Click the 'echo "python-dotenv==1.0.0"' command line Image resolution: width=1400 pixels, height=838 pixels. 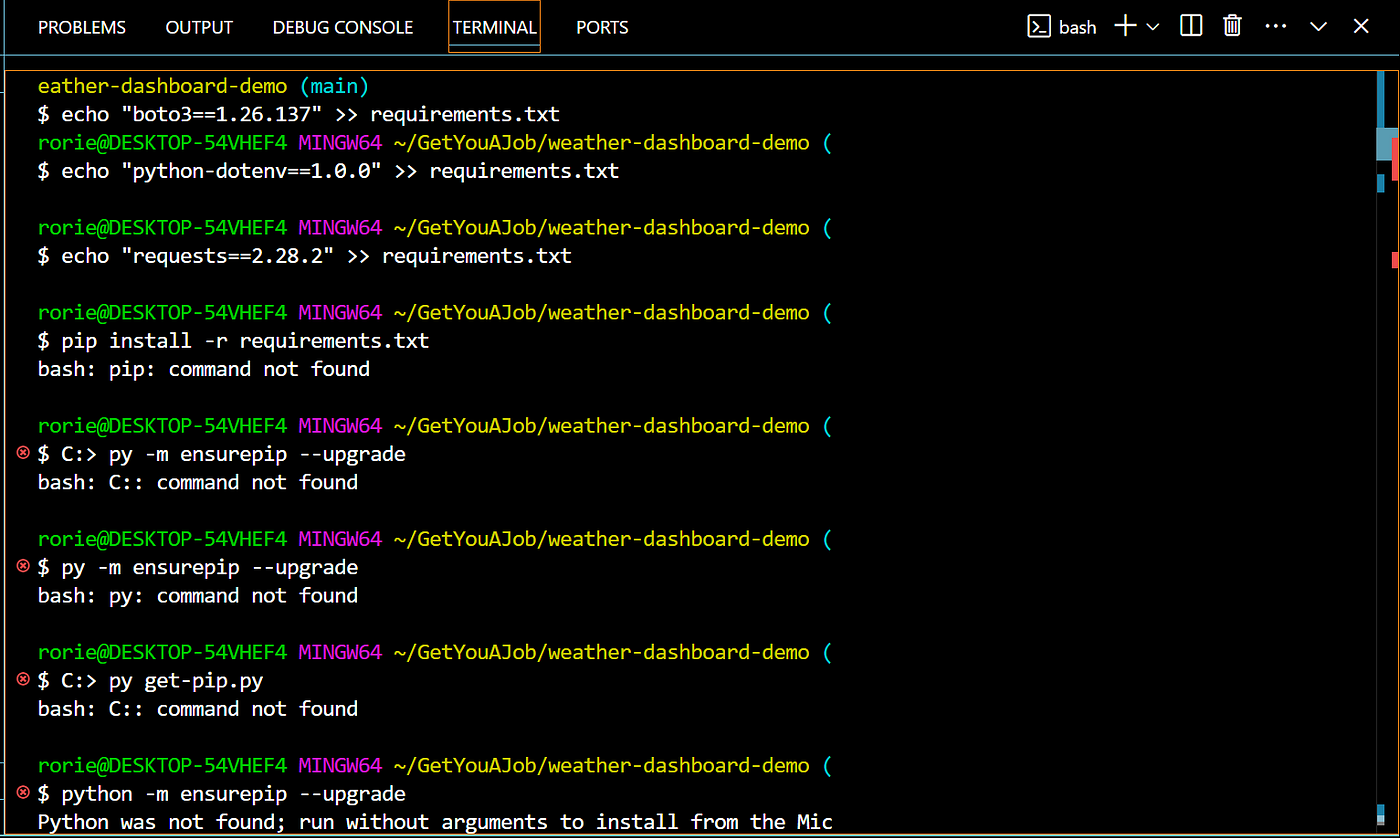click(329, 171)
